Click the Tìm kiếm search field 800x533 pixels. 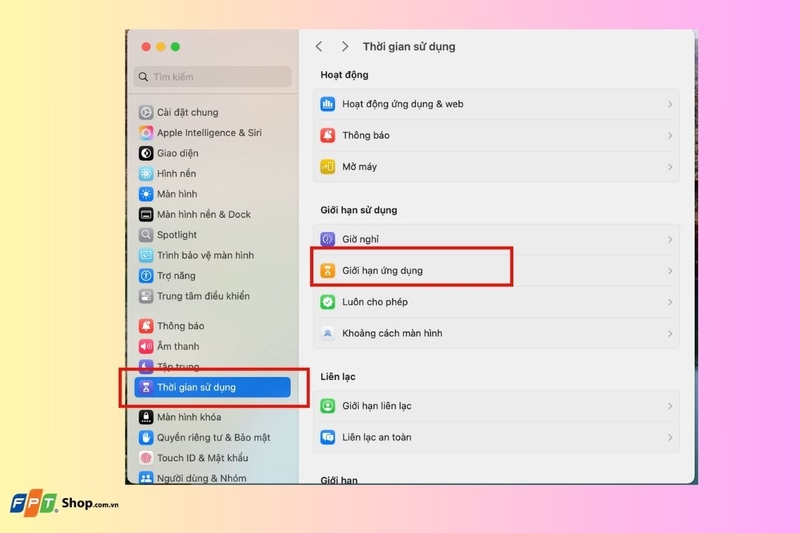(x=213, y=77)
